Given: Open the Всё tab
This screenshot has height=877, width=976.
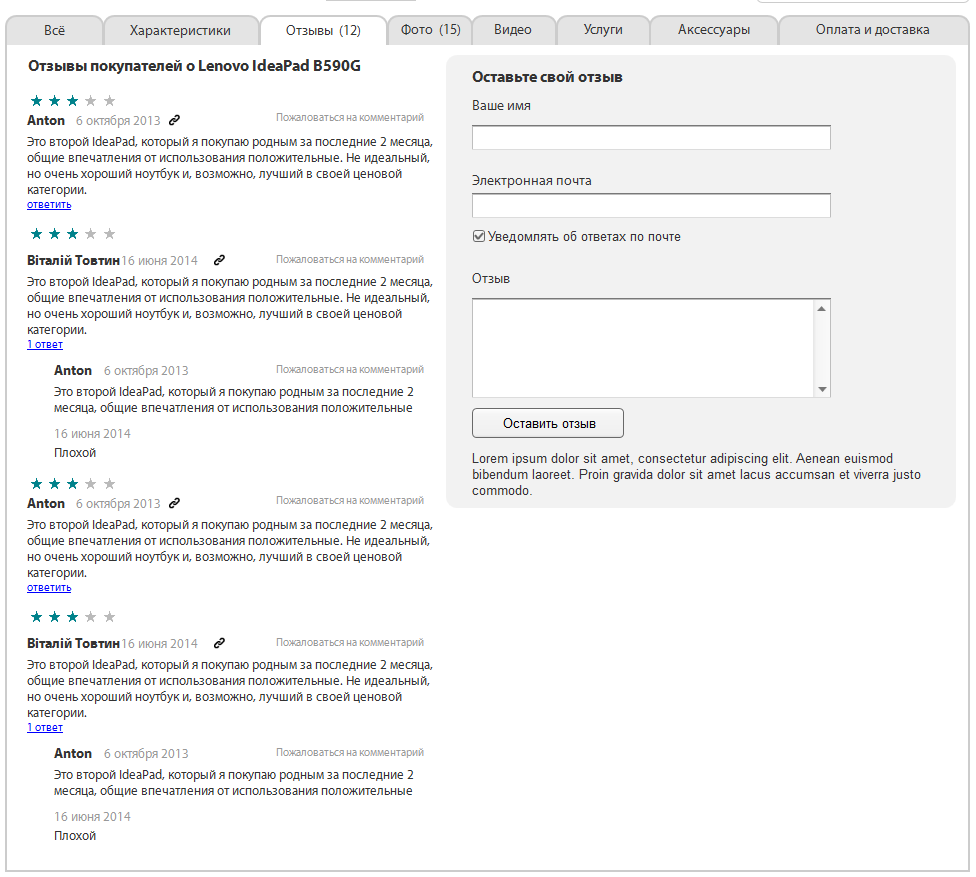Looking at the screenshot, I should [x=54, y=30].
